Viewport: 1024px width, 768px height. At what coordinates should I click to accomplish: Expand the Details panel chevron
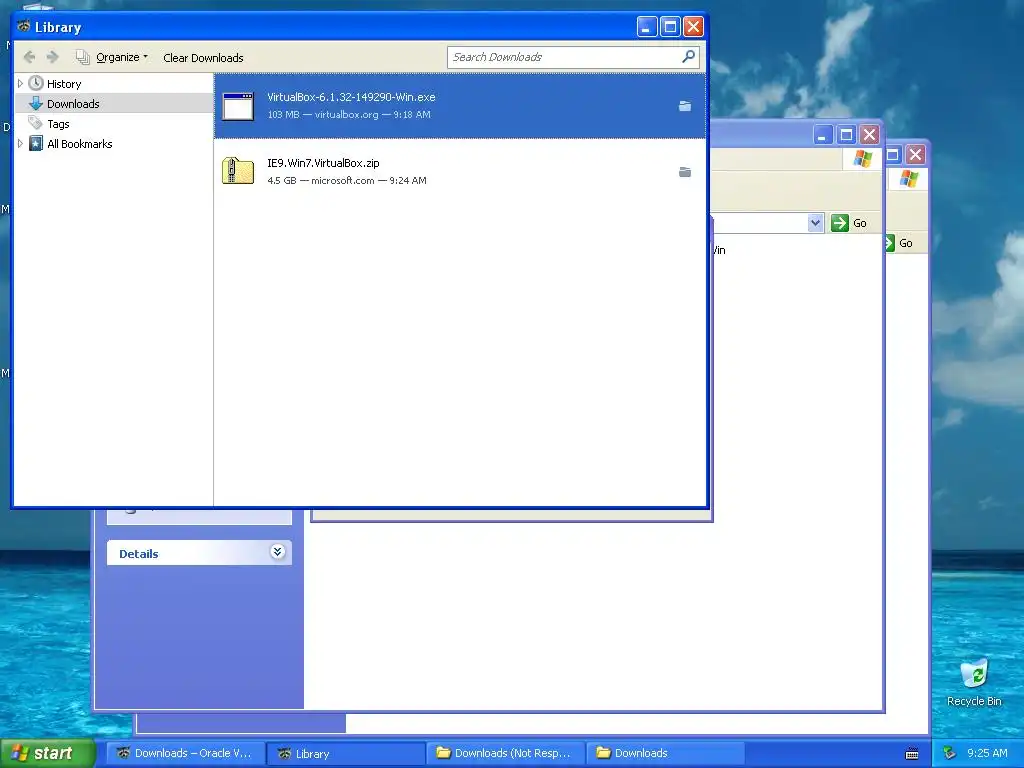tap(277, 552)
